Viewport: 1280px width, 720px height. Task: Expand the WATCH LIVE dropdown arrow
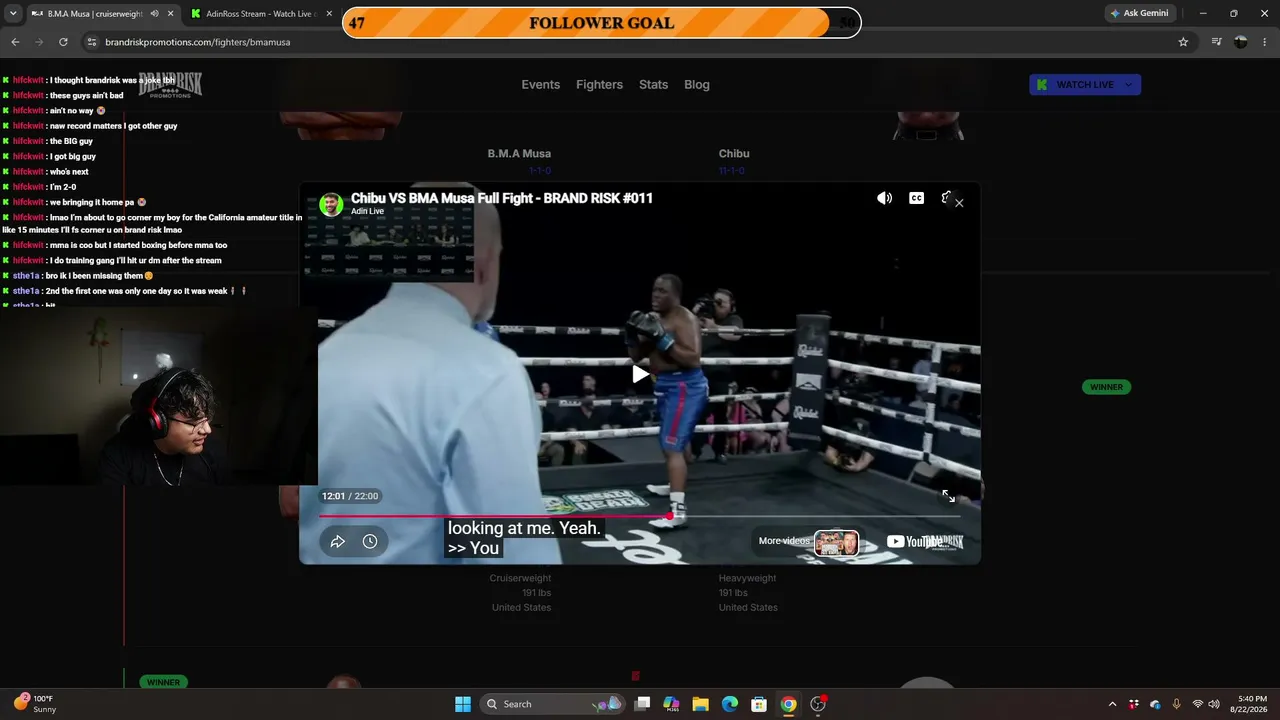[x=1129, y=85]
